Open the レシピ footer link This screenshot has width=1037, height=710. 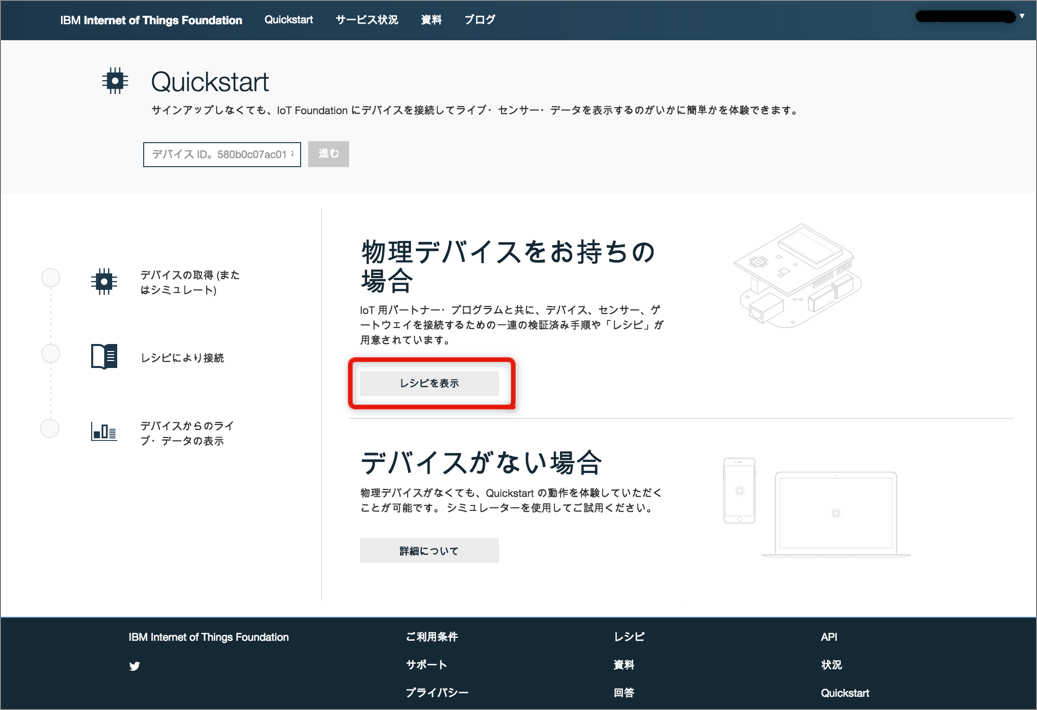629,637
